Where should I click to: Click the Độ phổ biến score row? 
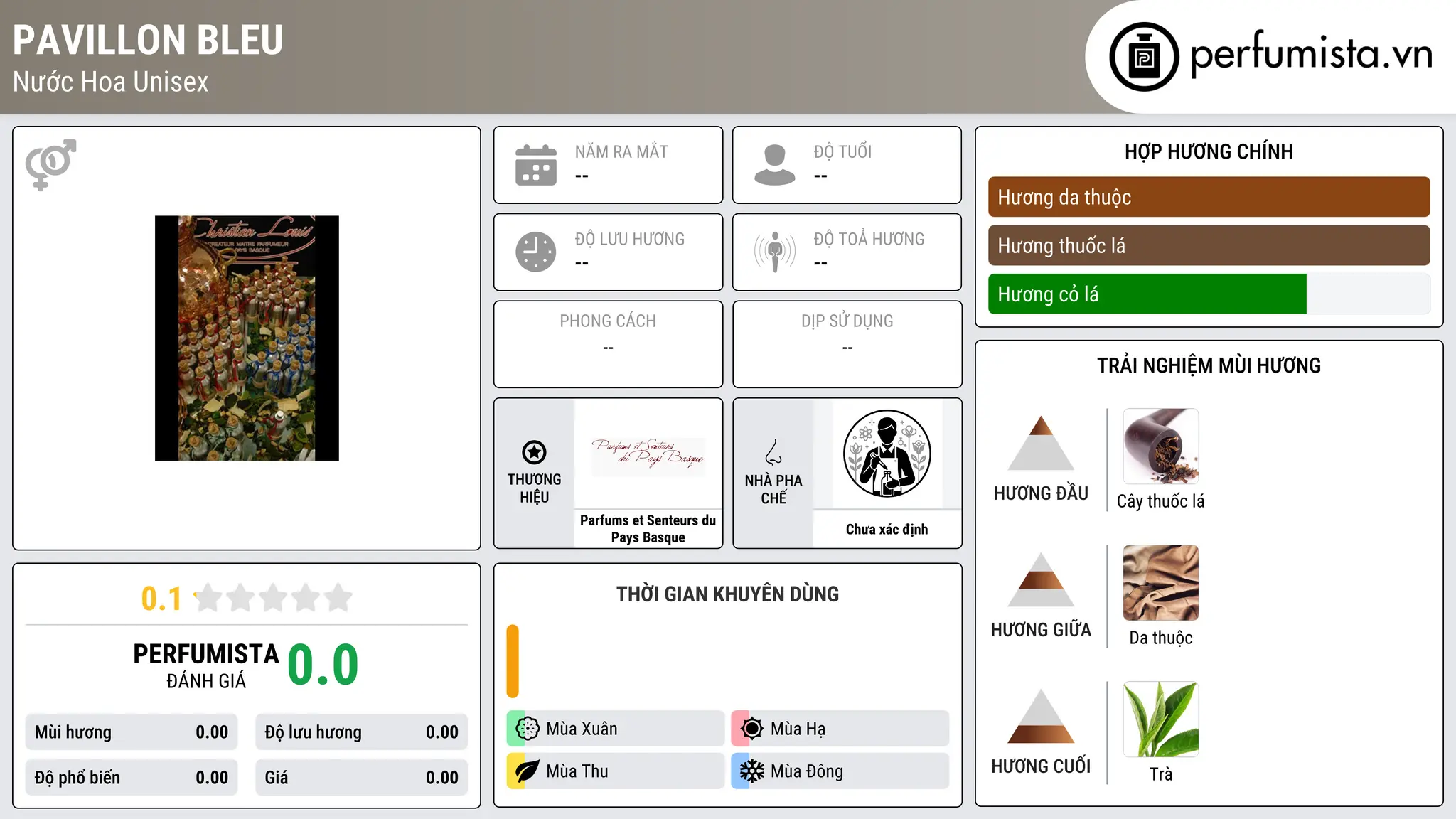coord(132,778)
